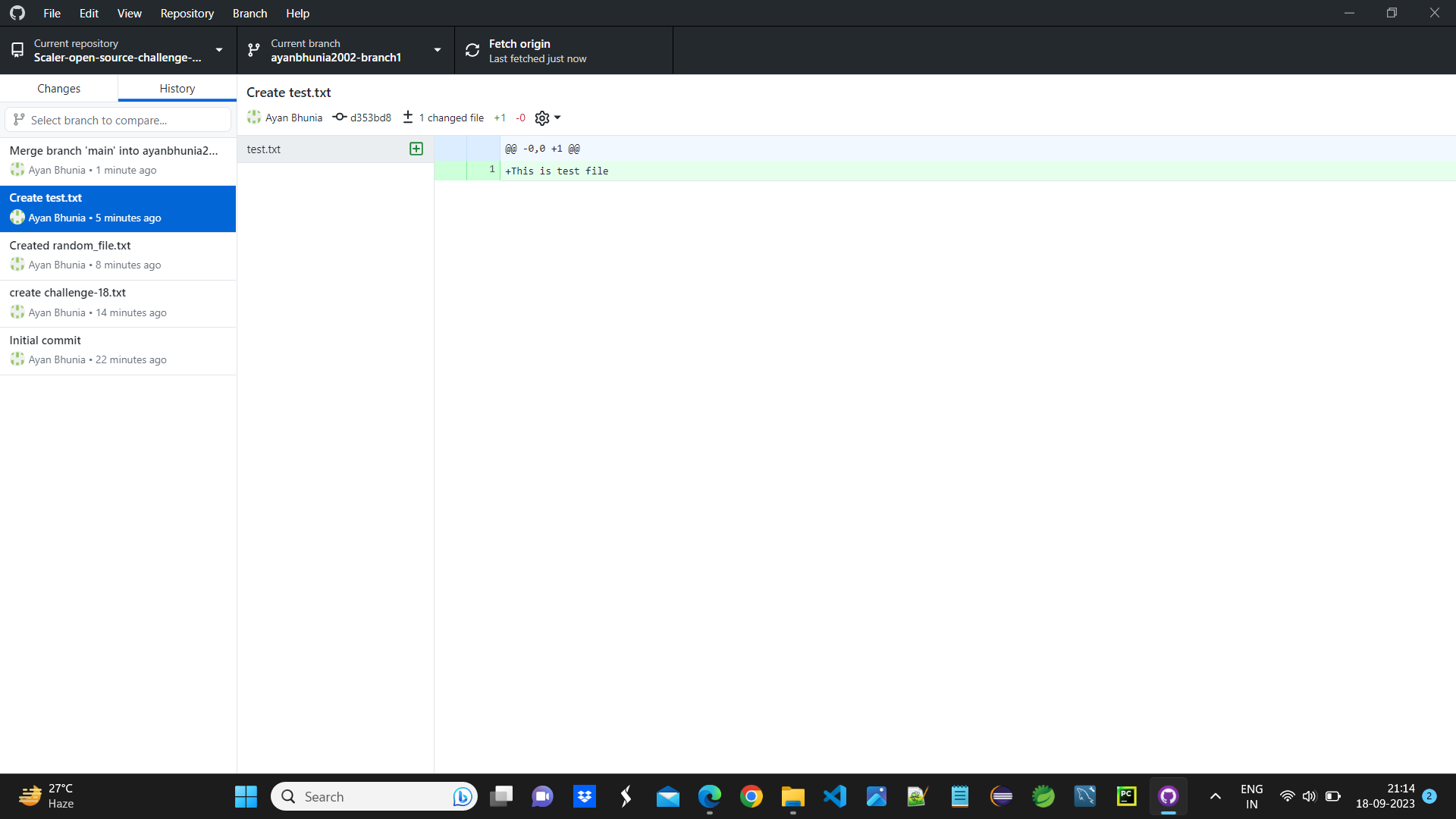Switch to the Changes tab

point(59,88)
